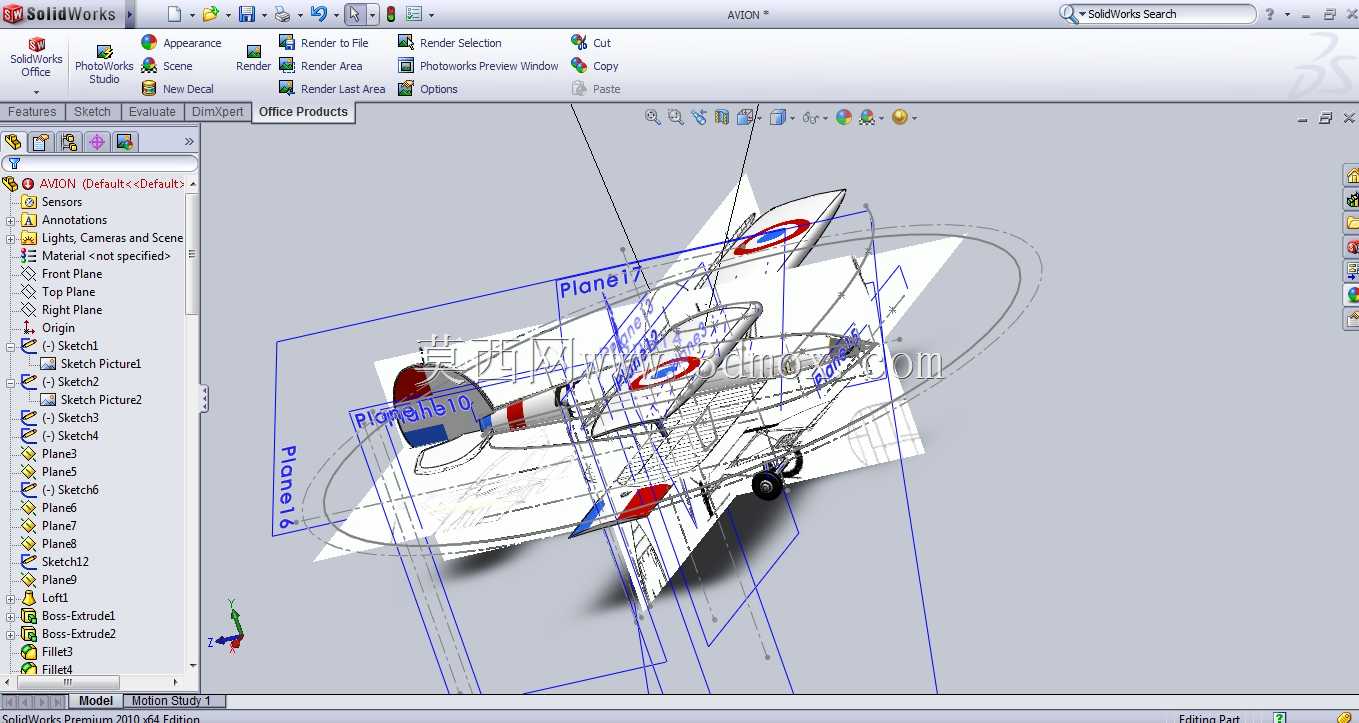Activate the Select cursor tool

355,14
